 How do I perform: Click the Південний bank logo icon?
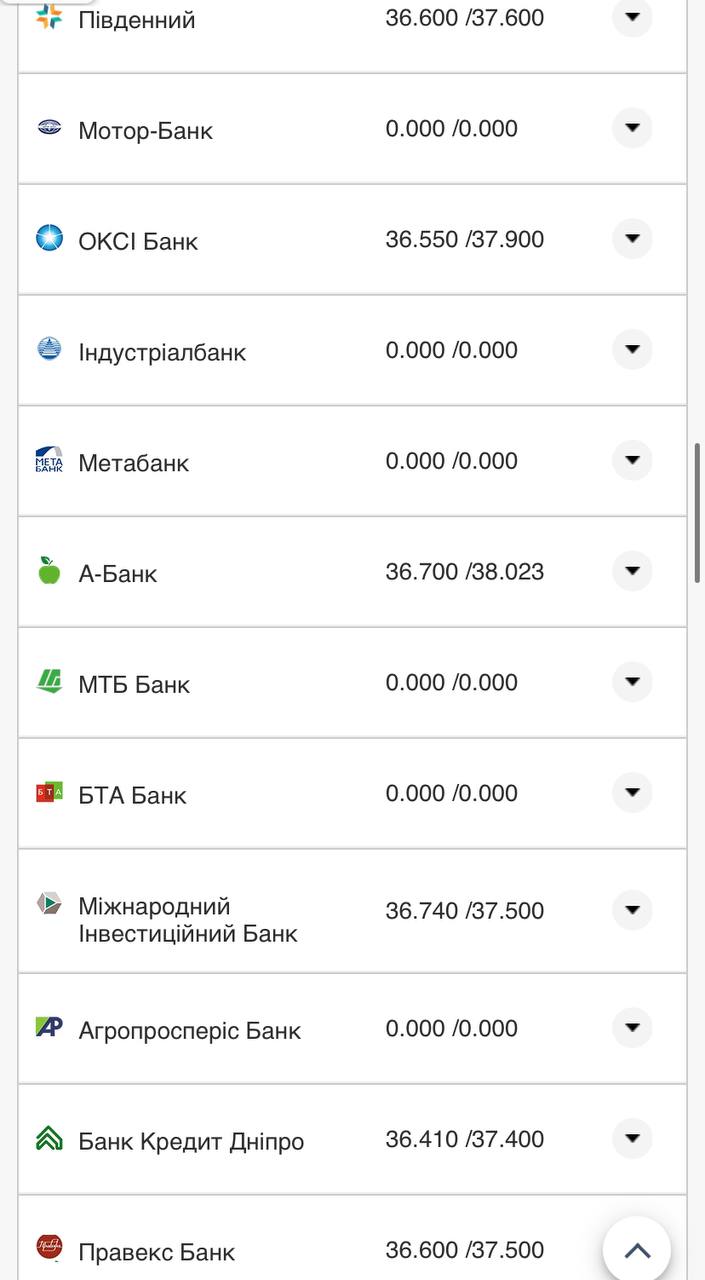click(x=49, y=17)
